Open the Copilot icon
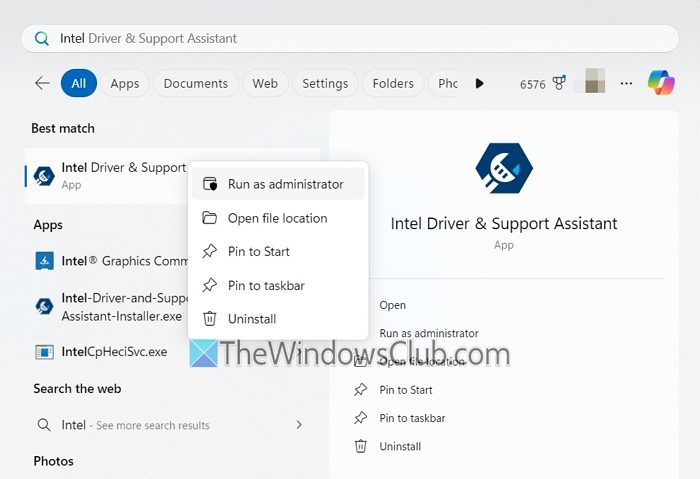 pyautogui.click(x=661, y=83)
